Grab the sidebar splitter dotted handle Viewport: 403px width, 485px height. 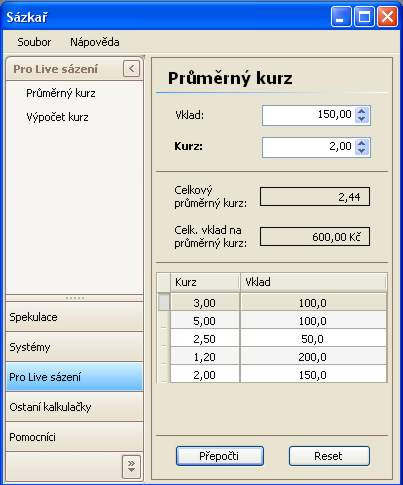point(75,298)
